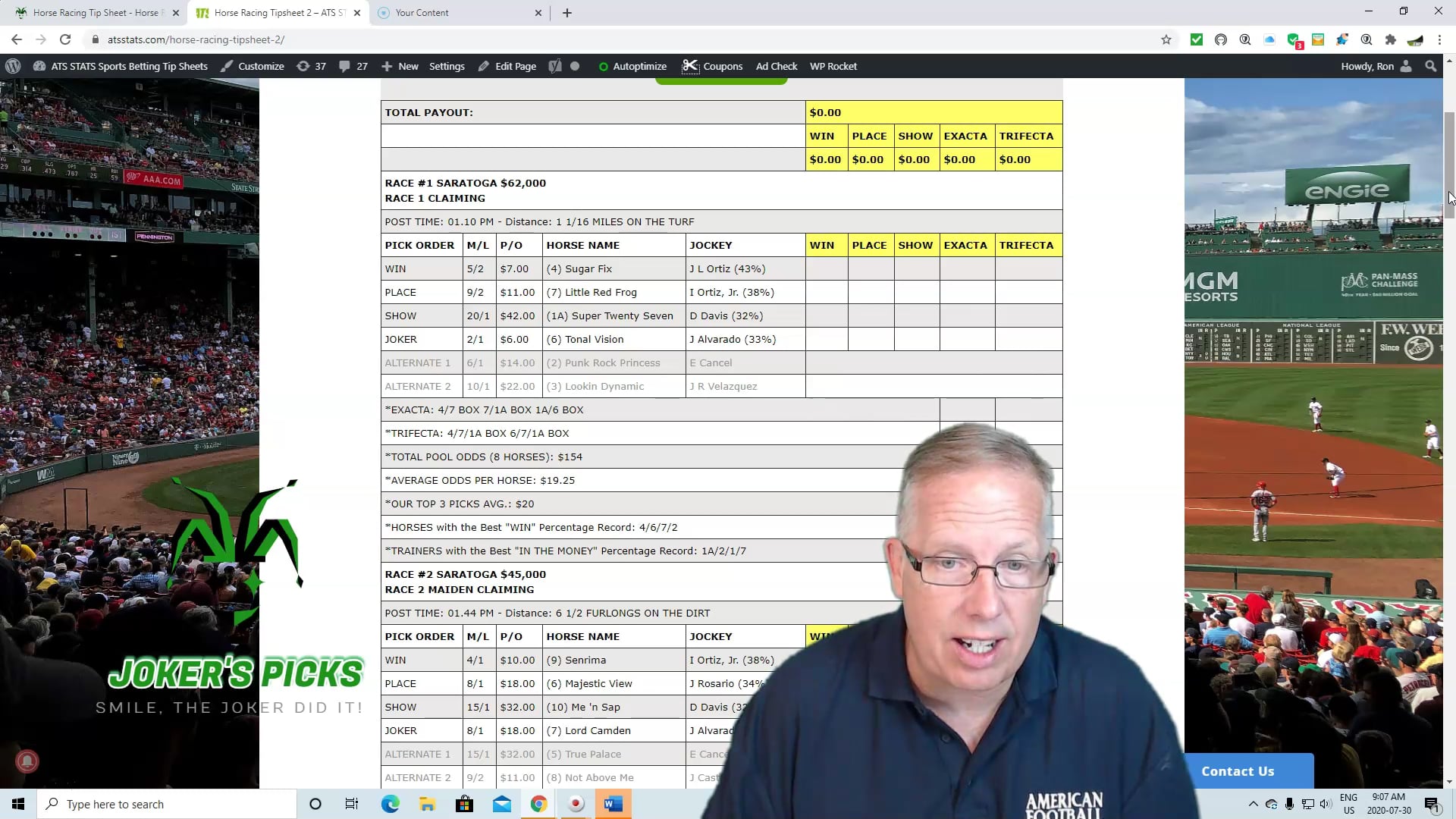Open the Coupons menu item
The height and width of the screenshot is (819, 1456).
[x=712, y=66]
